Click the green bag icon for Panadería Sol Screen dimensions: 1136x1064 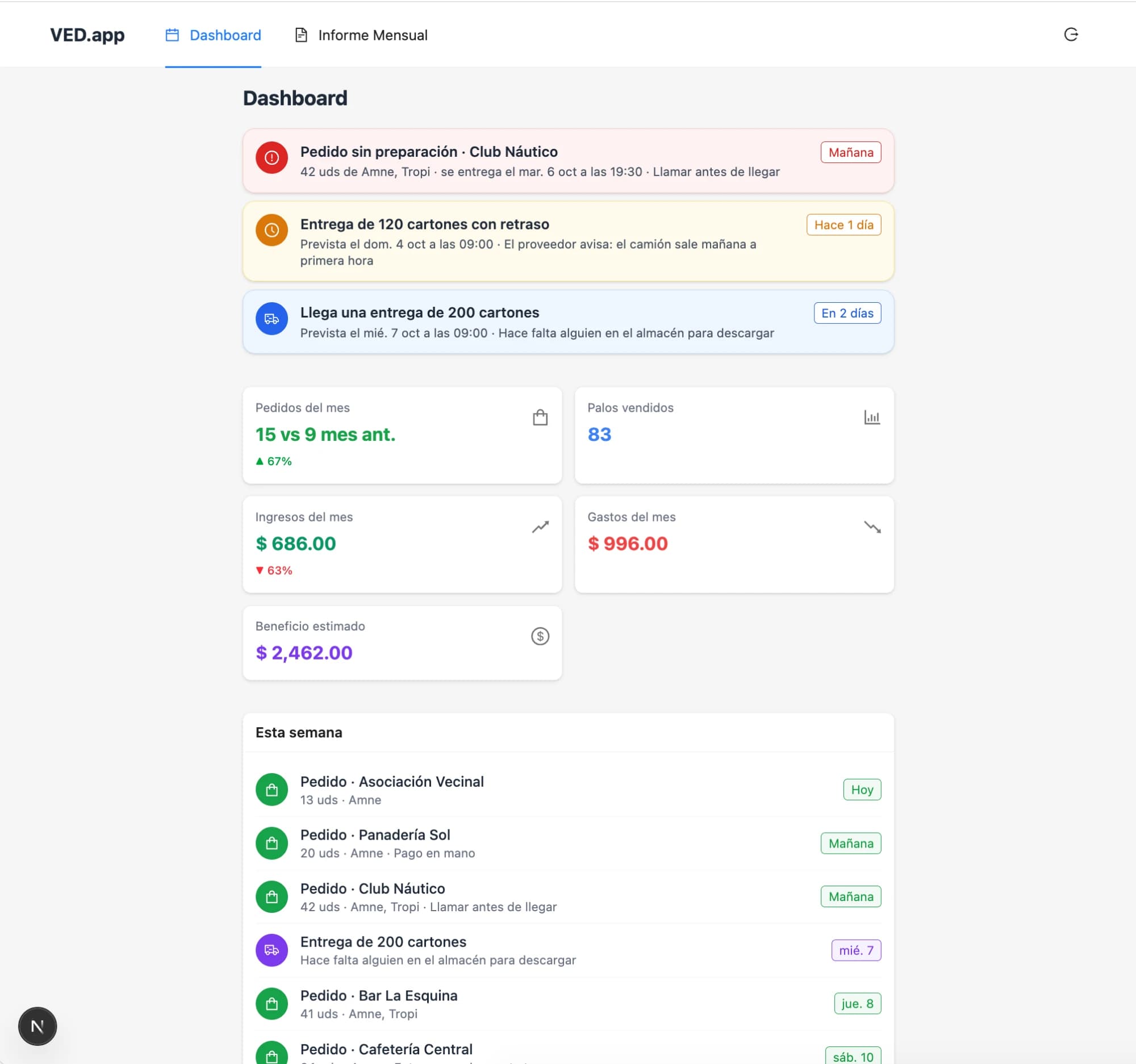[272, 844]
